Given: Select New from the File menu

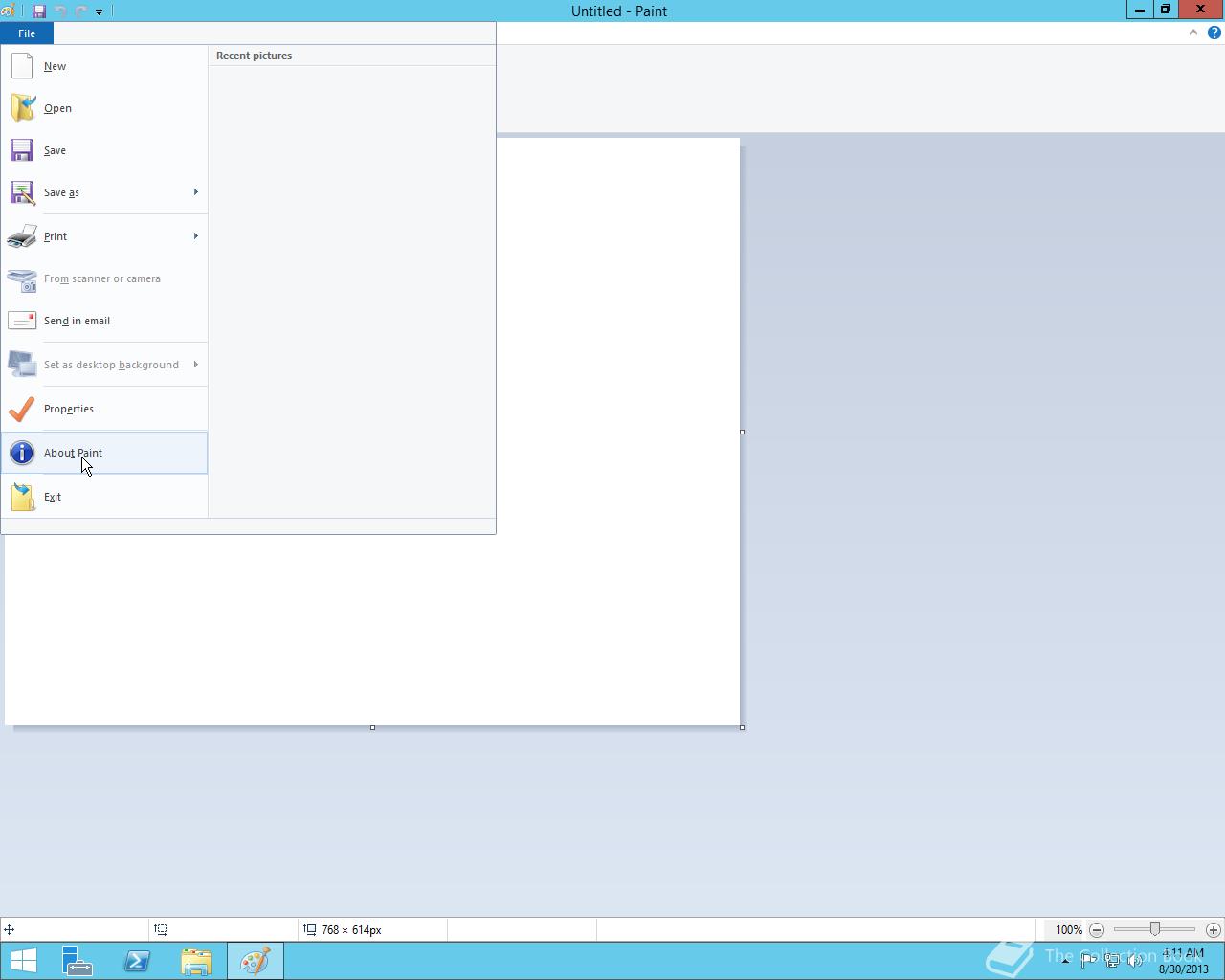Looking at the screenshot, I should (x=104, y=66).
